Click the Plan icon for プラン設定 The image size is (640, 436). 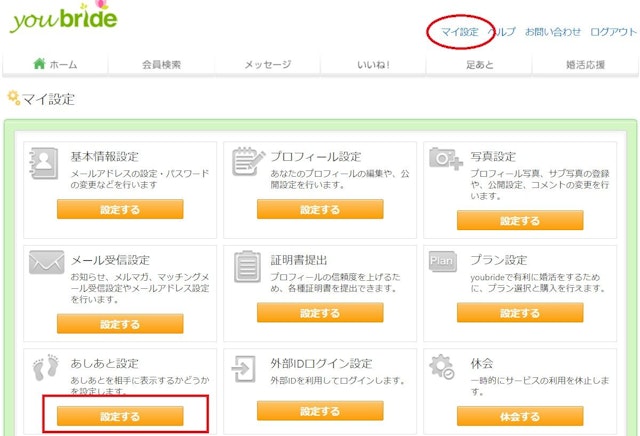442,261
